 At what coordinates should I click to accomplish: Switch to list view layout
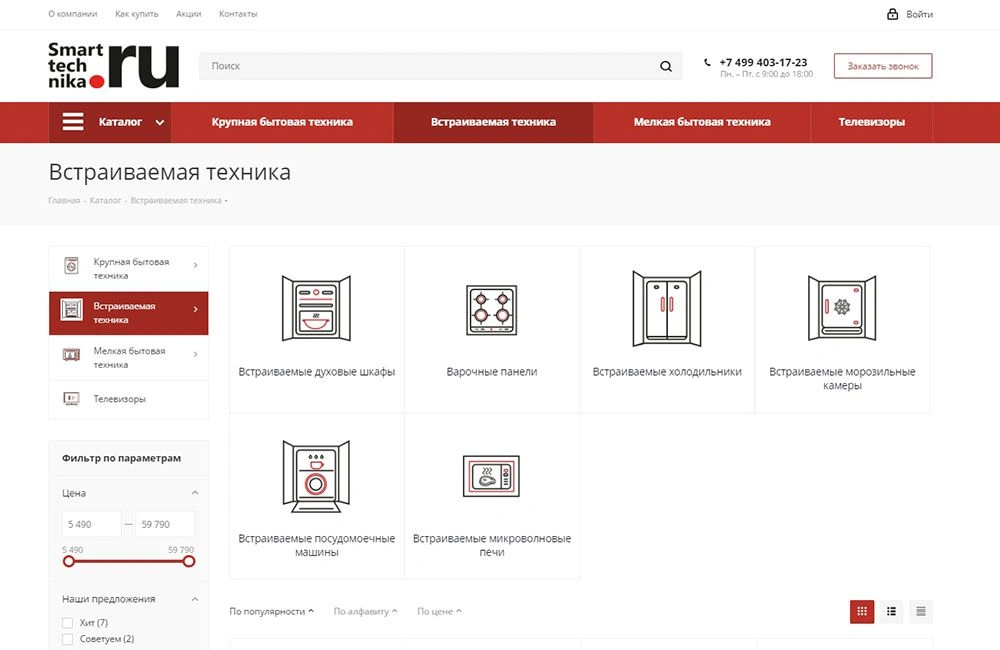pyautogui.click(x=891, y=611)
